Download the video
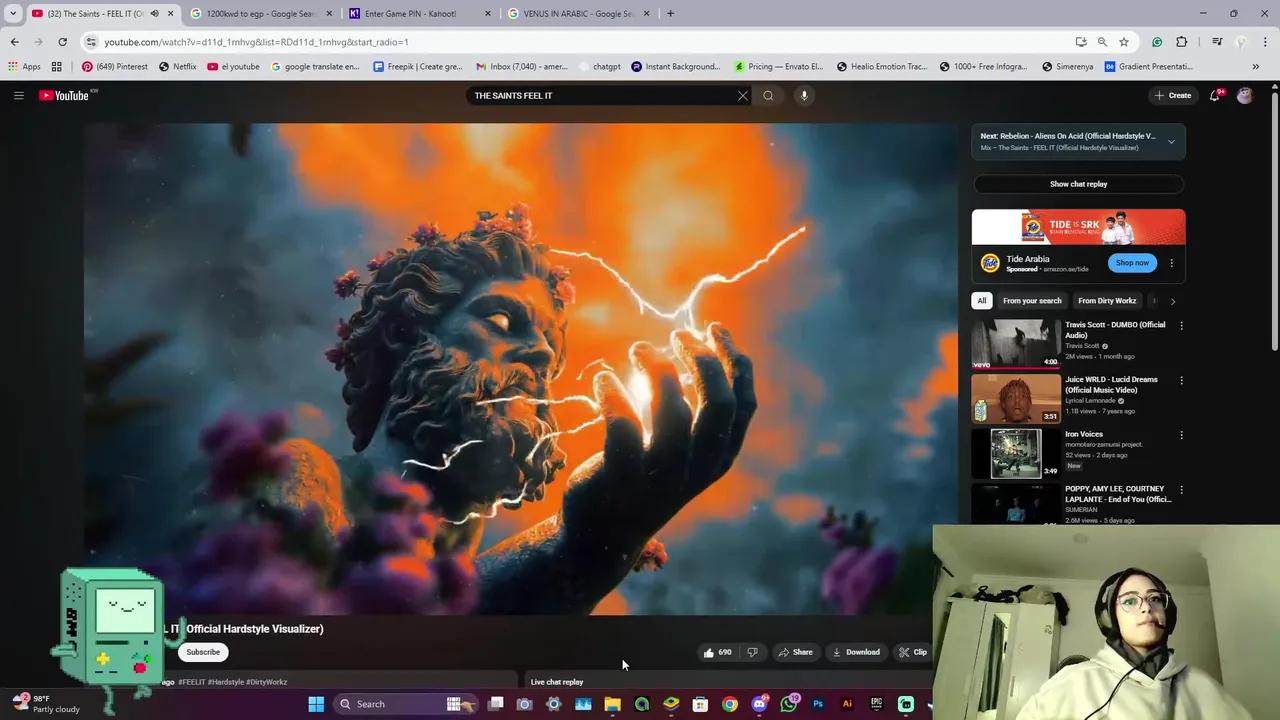1280x720 pixels. click(856, 652)
